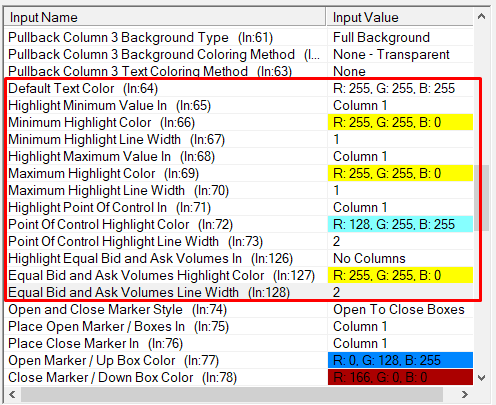Click the horizontal scrollbar thumb
Screen dimensions: 496x405
click(232, 395)
